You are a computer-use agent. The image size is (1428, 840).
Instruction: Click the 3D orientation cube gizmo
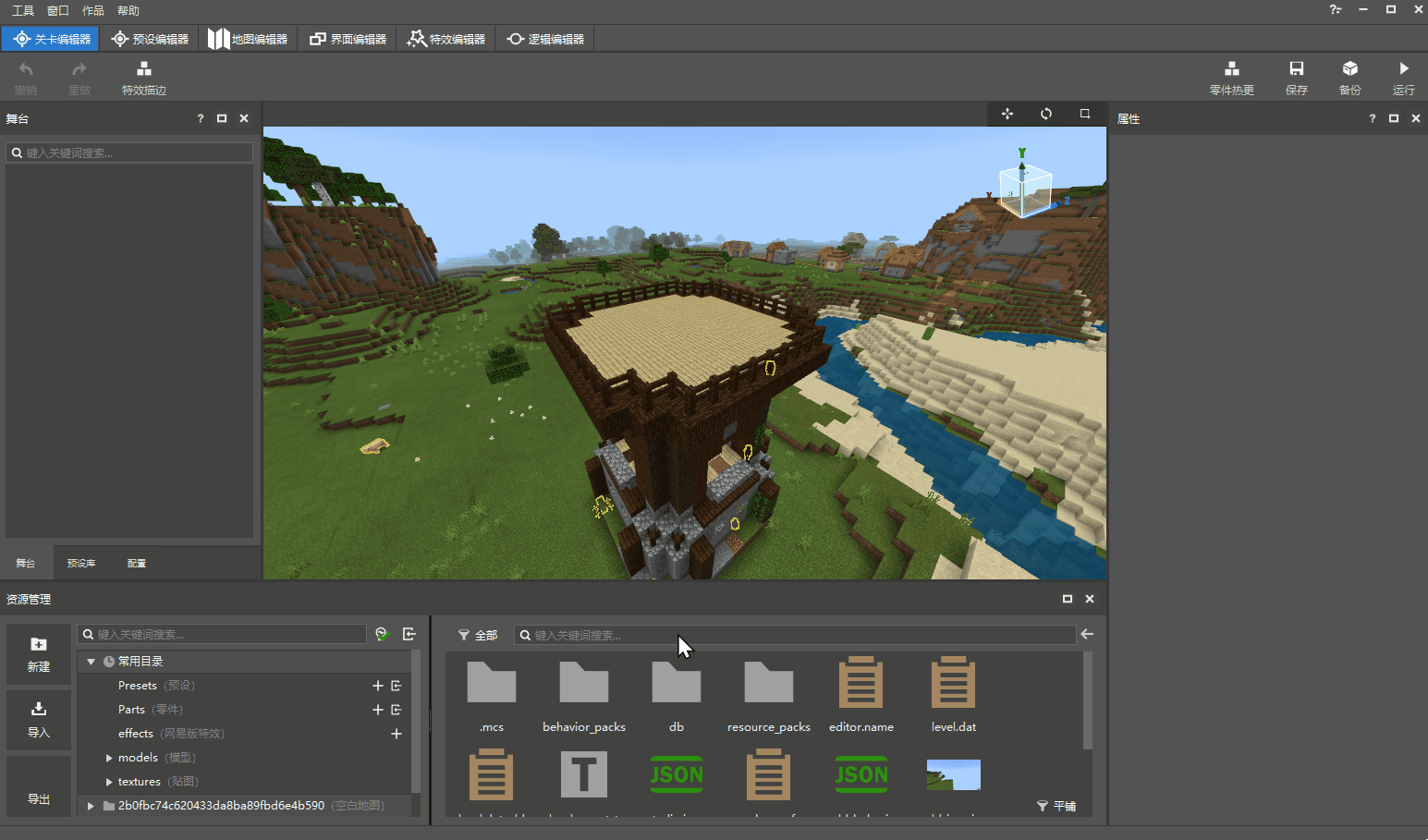pyautogui.click(x=1024, y=189)
